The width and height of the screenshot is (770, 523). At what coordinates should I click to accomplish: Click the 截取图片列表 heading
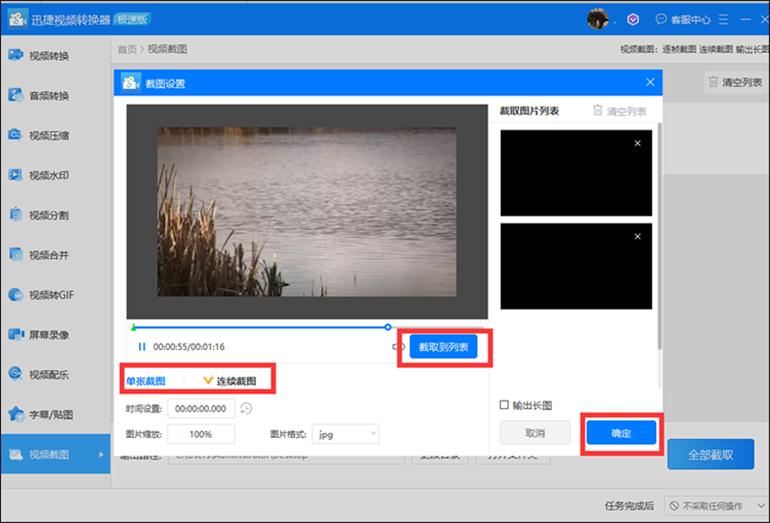[529, 111]
